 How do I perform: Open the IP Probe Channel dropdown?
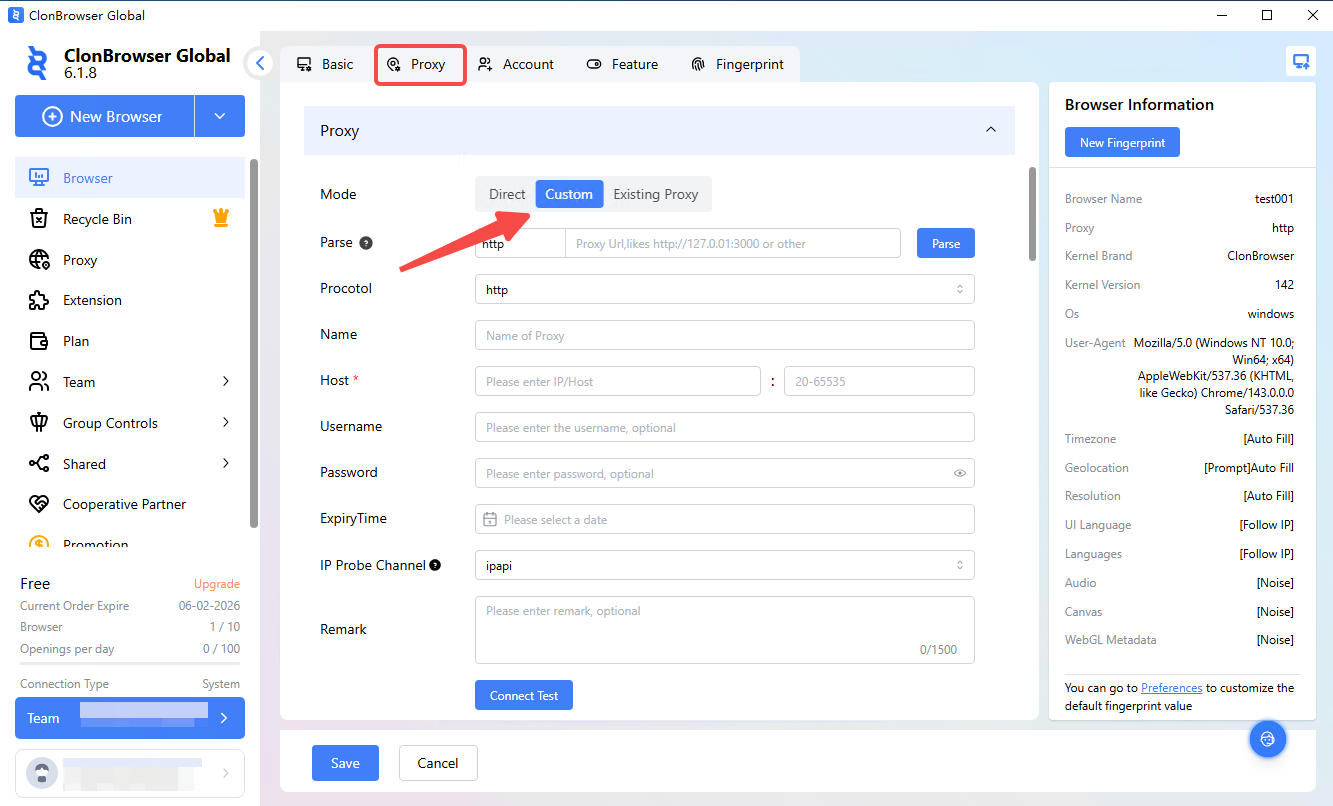pos(724,566)
